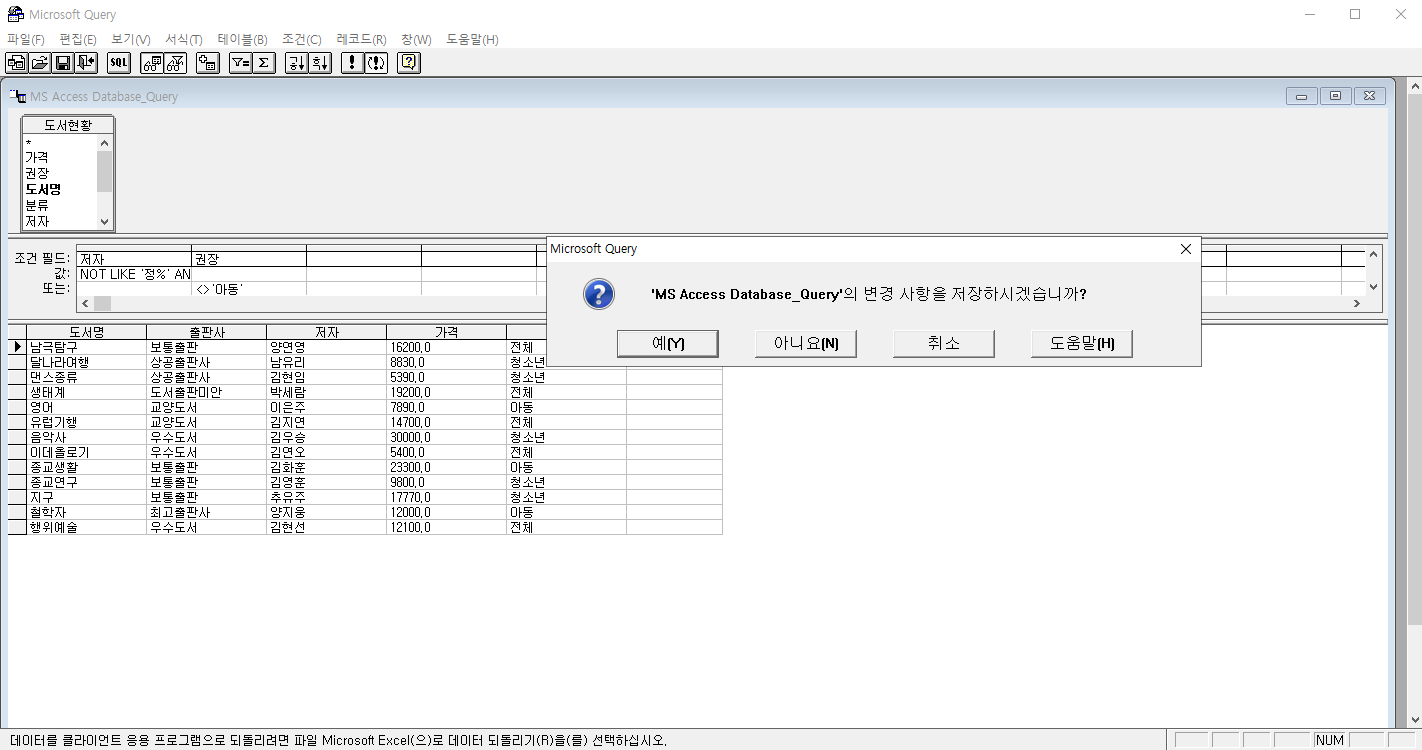Open the 레코드(R) menu

point(361,40)
